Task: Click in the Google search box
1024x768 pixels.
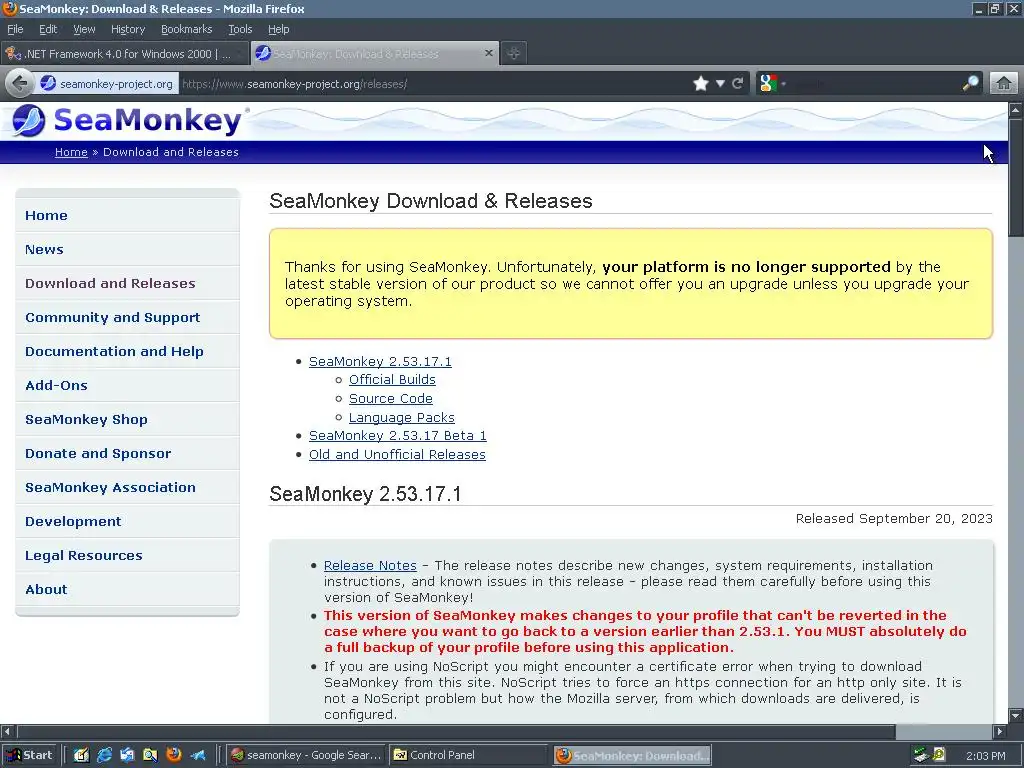Action: (x=874, y=84)
